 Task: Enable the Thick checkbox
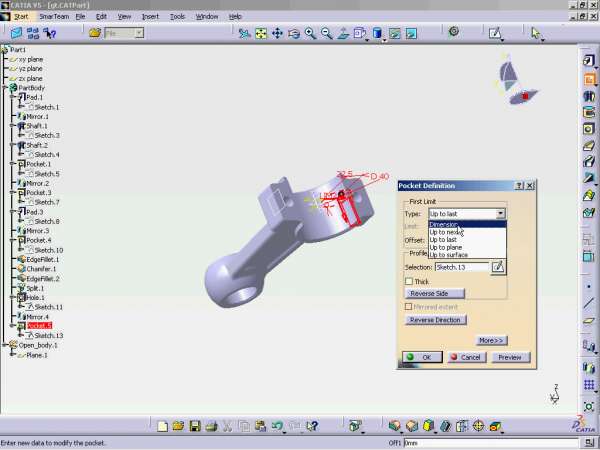coord(409,281)
